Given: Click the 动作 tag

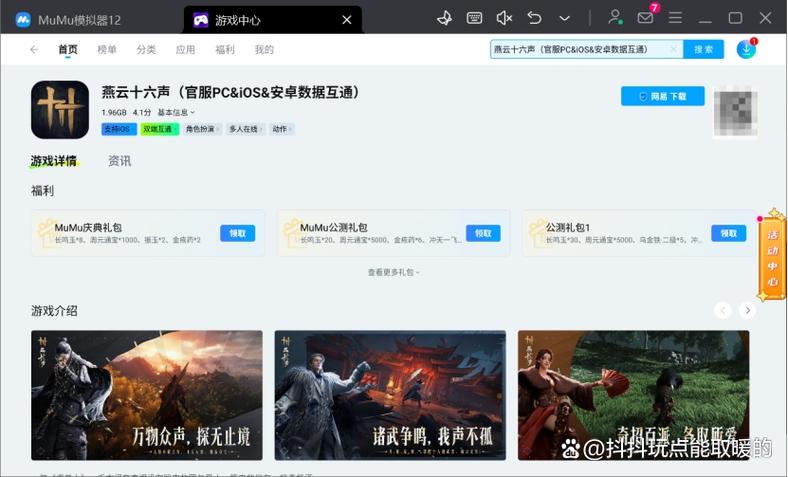Looking at the screenshot, I should 281,129.
